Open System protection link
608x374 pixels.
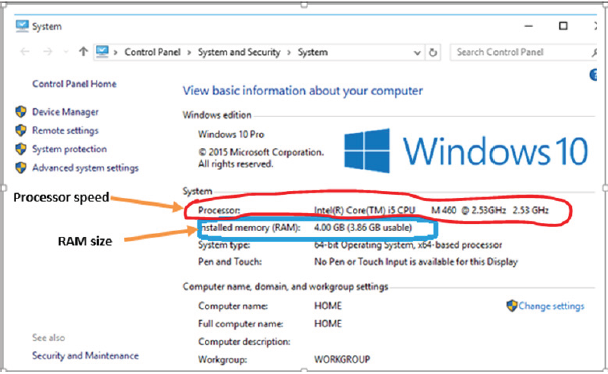pyautogui.click(x=69, y=149)
